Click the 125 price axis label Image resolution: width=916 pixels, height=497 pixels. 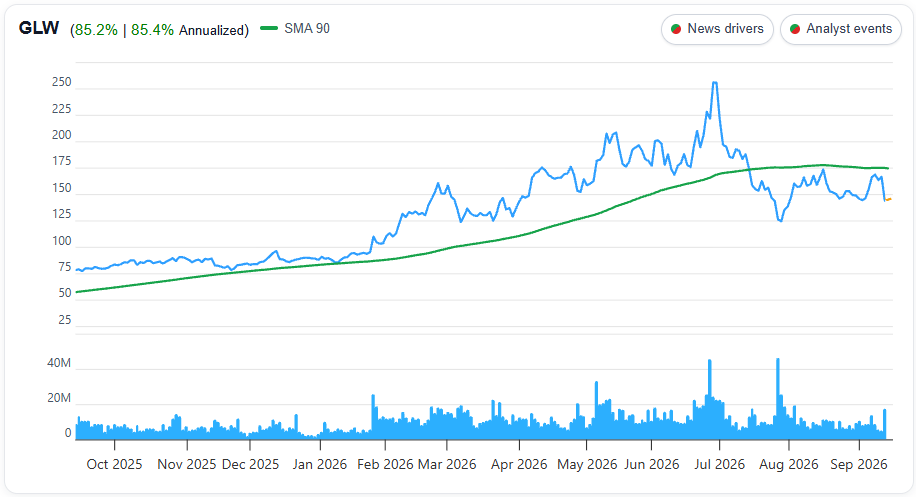point(61,214)
